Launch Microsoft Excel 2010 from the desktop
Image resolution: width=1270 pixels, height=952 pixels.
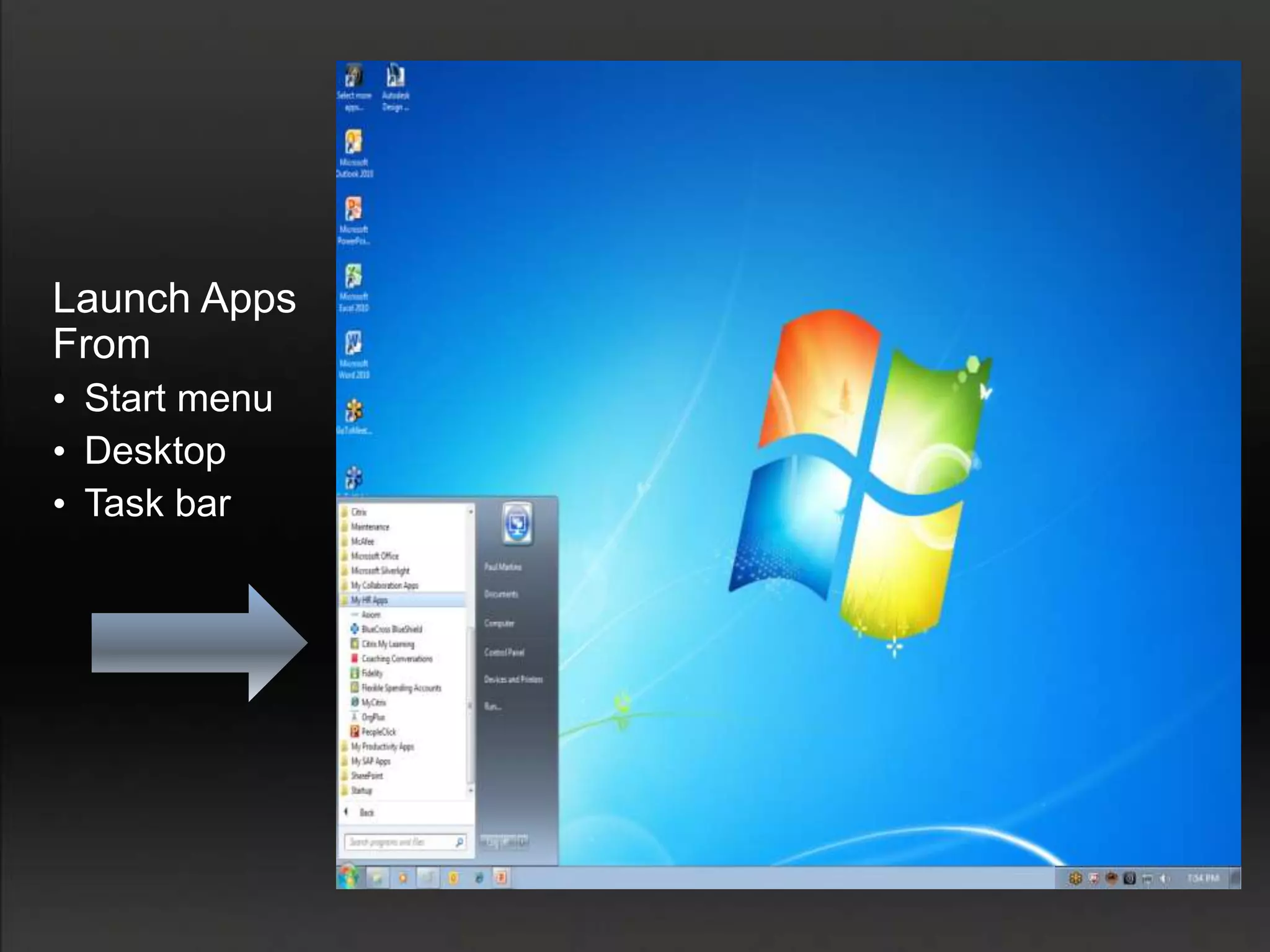[x=354, y=288]
